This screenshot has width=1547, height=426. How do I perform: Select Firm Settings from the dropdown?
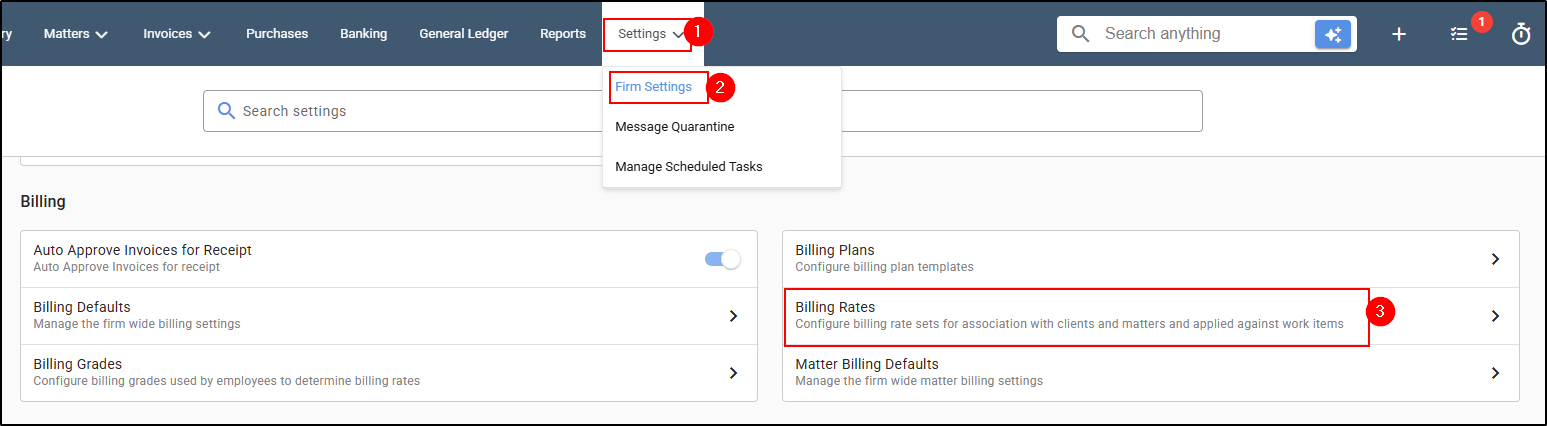653,87
